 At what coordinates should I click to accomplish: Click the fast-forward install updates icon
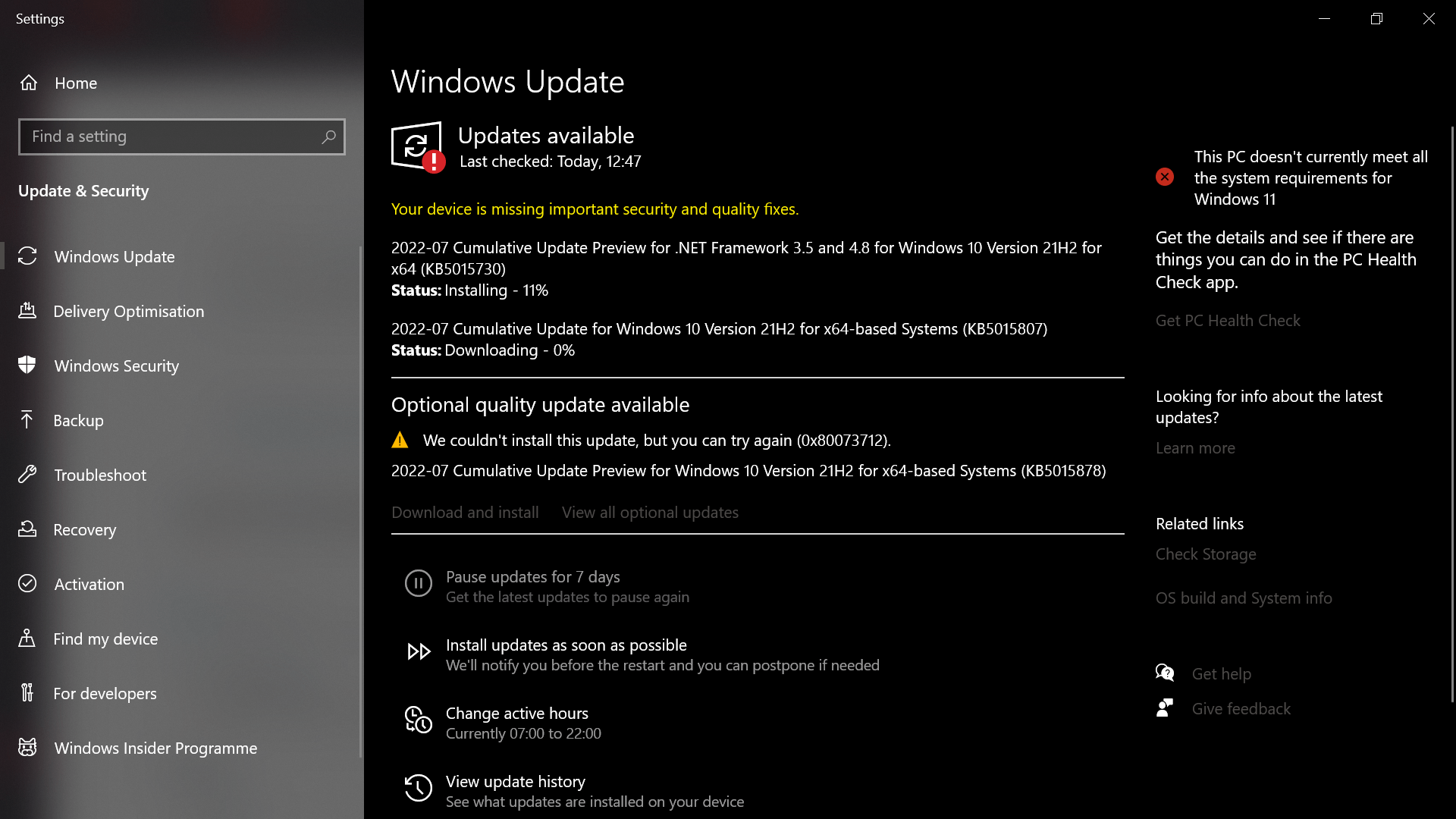coord(419,651)
